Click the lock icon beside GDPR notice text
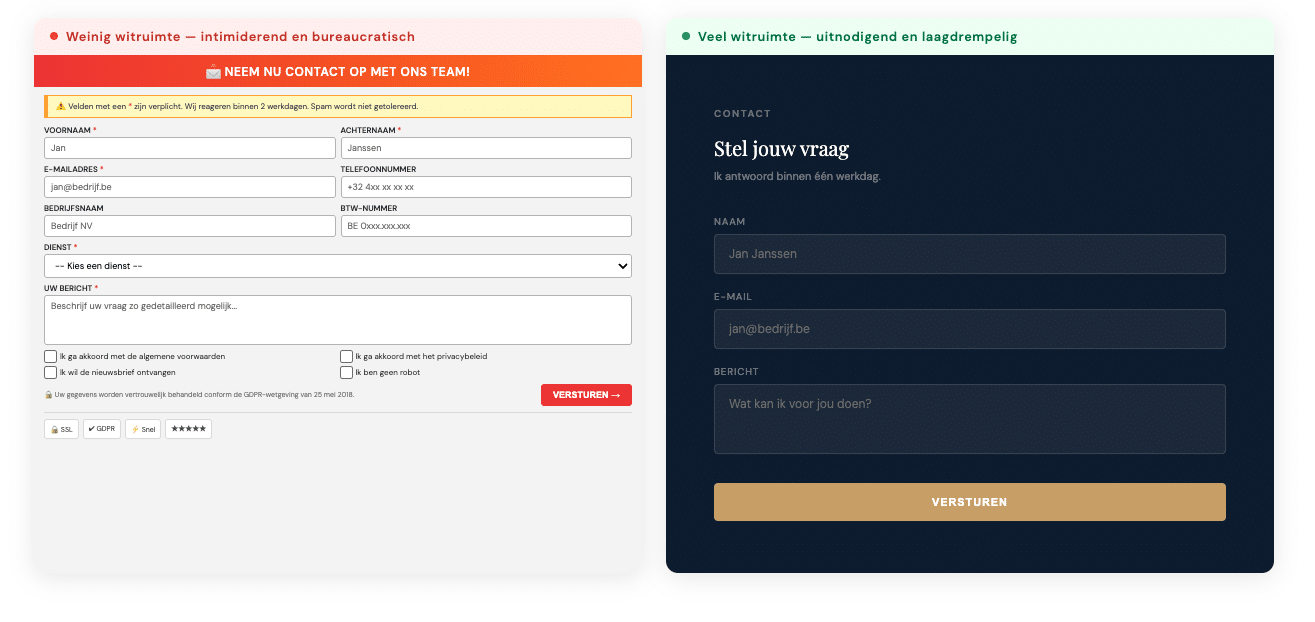The image size is (1315, 622). (48, 395)
